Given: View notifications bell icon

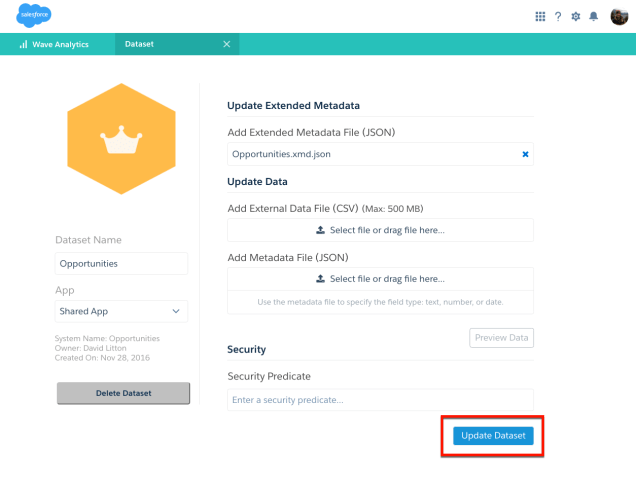Looking at the screenshot, I should pyautogui.click(x=593, y=16).
